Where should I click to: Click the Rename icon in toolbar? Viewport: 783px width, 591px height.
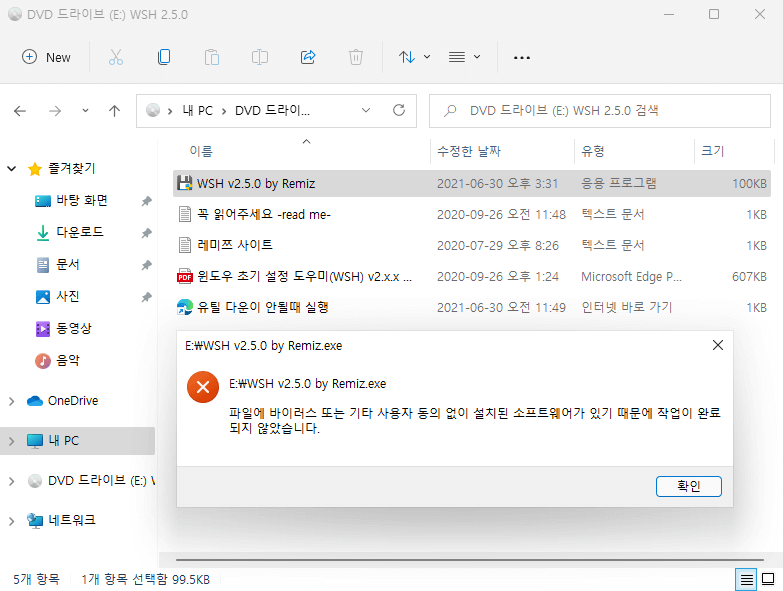click(x=260, y=57)
